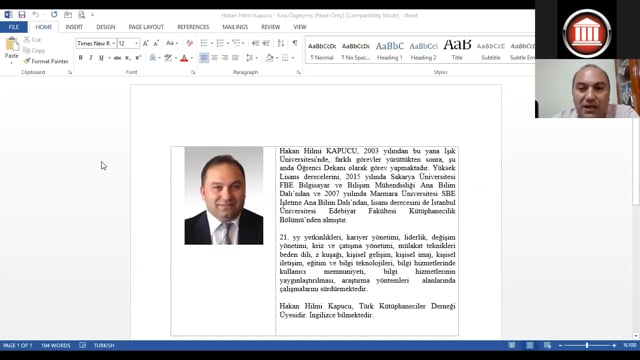Justify the paragraph text
The height and width of the screenshot is (360, 640).
235,58
